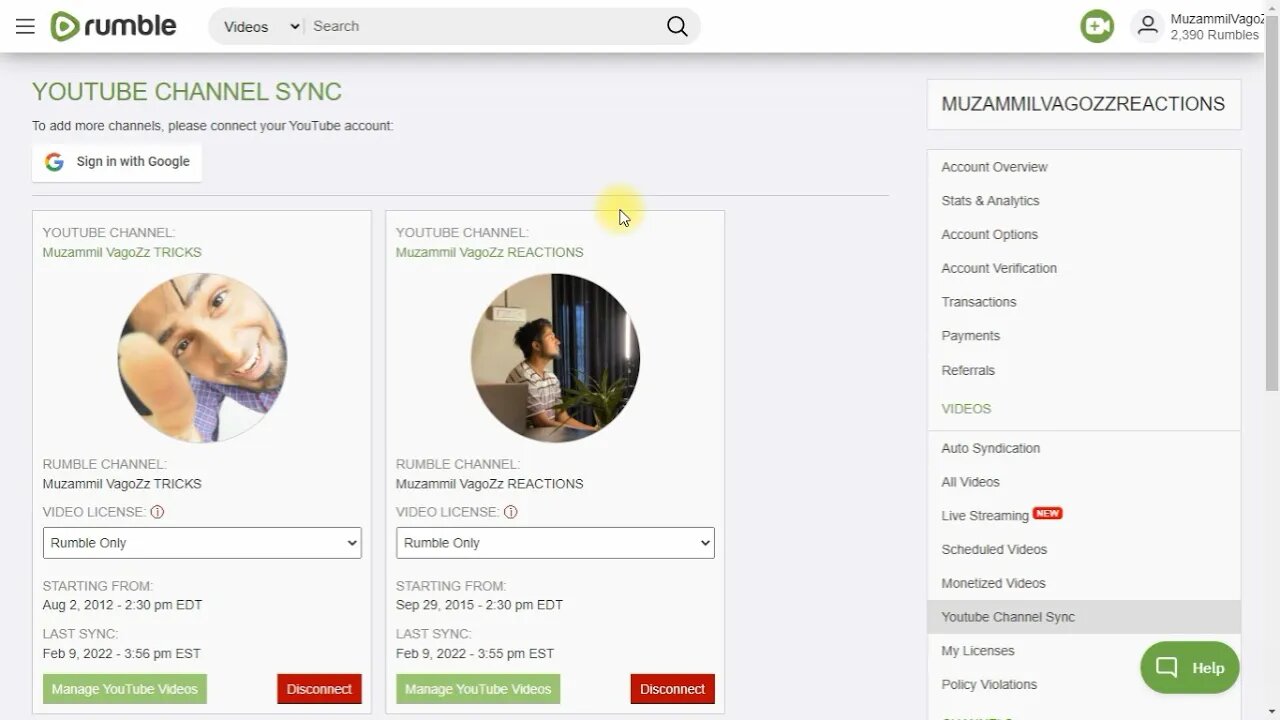Image resolution: width=1280 pixels, height=720 pixels.
Task: Click the YOUTUBE CHANNEL SYNC heading
Action: point(187,92)
